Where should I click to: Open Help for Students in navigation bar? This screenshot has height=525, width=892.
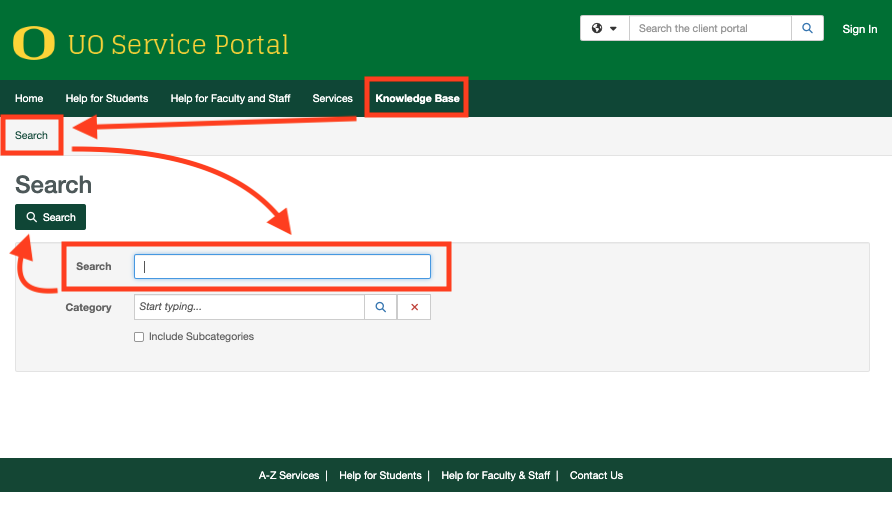tap(106, 98)
